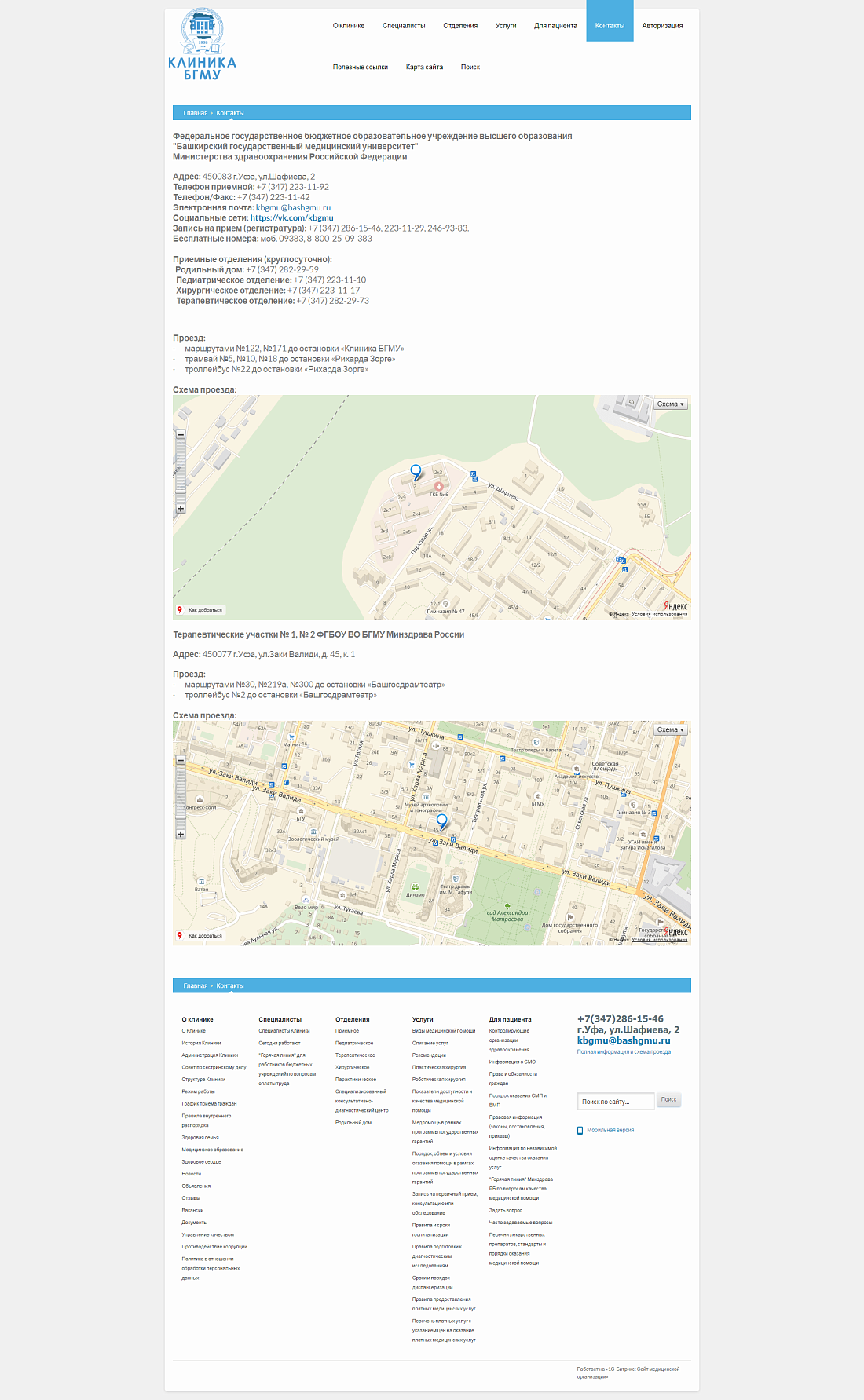Open footer link Родильный дом

(353, 1123)
